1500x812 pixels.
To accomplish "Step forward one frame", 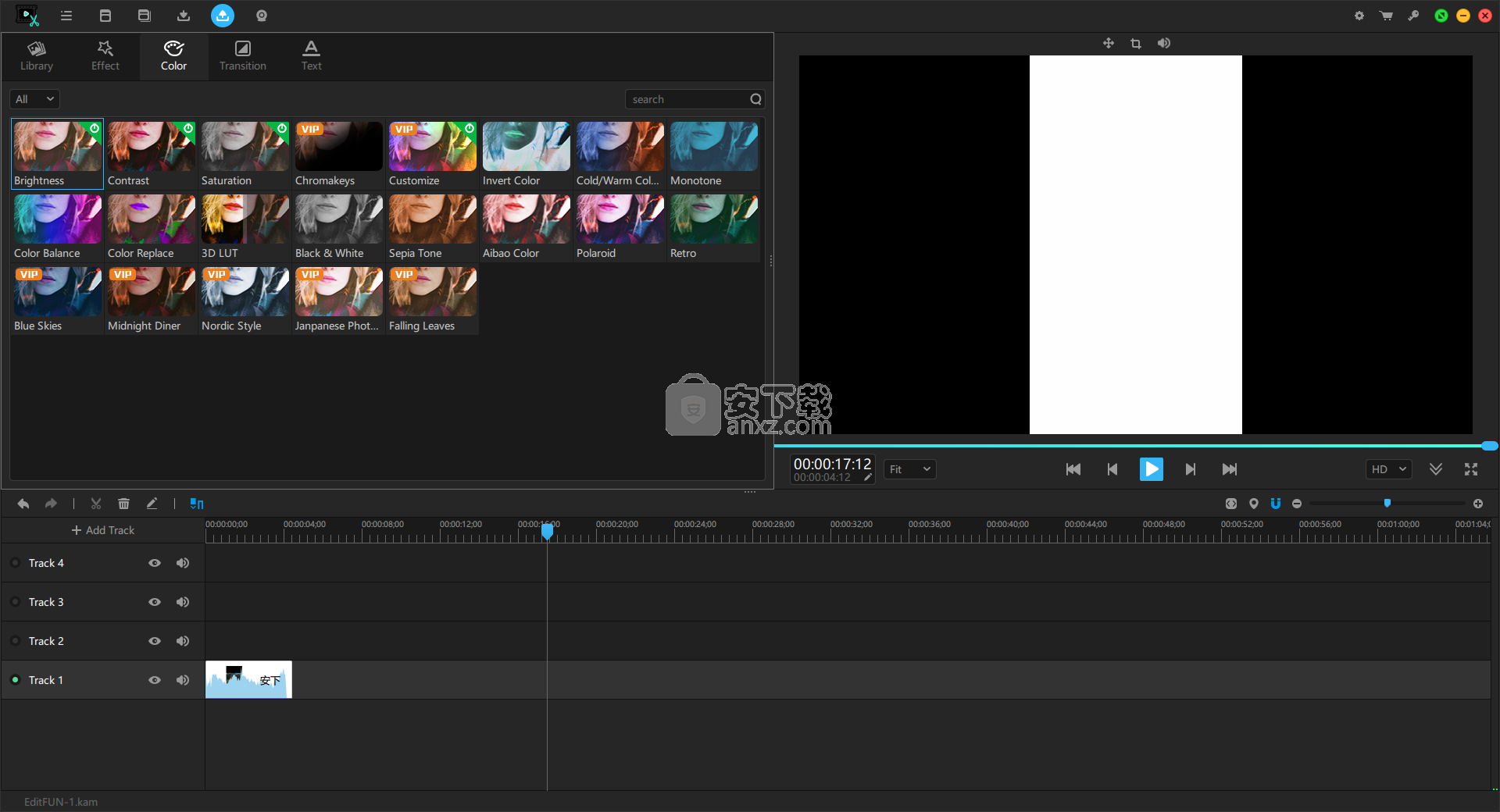I will coord(1191,469).
